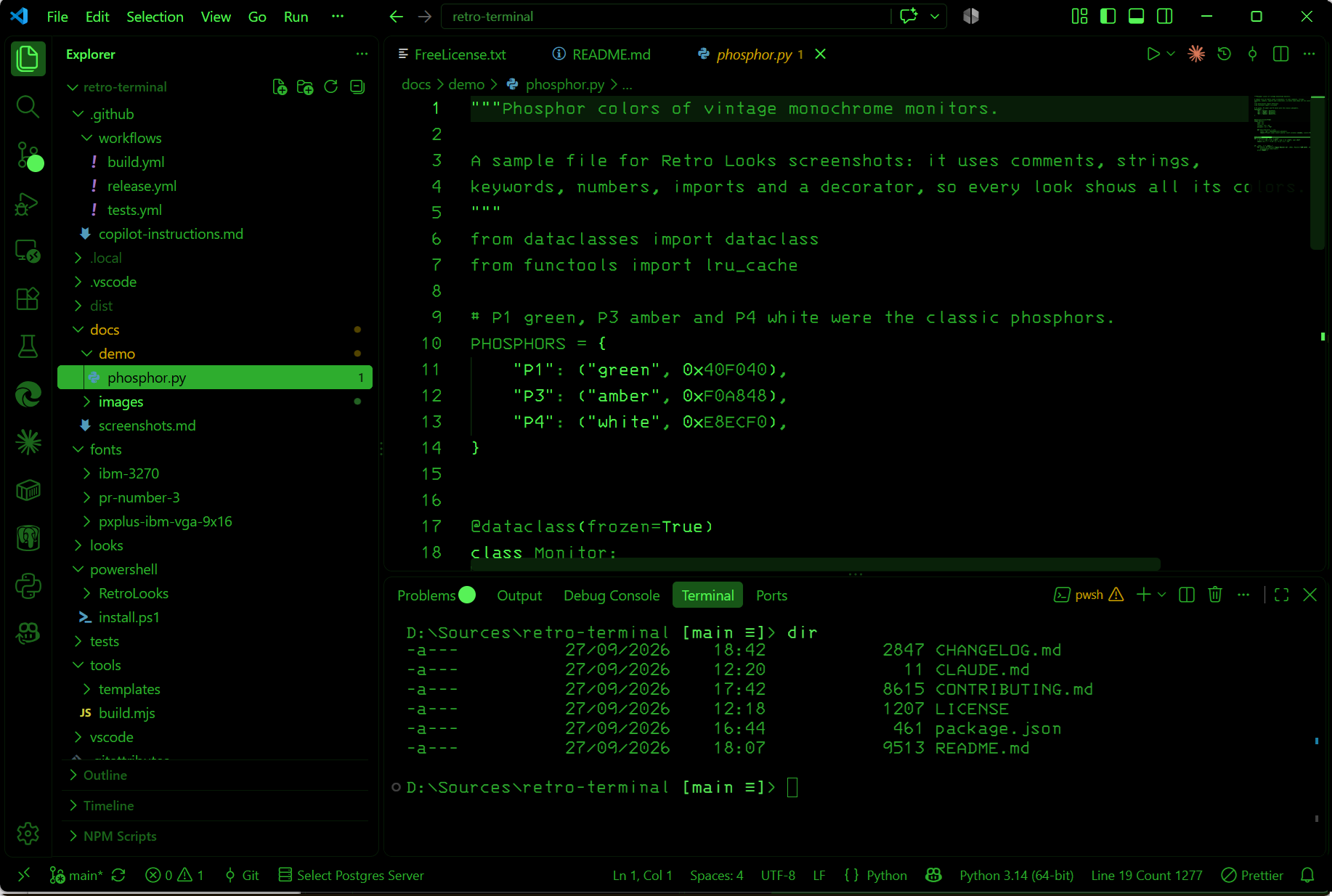Expand the Outline section
The height and width of the screenshot is (896, 1332).
pos(215,775)
